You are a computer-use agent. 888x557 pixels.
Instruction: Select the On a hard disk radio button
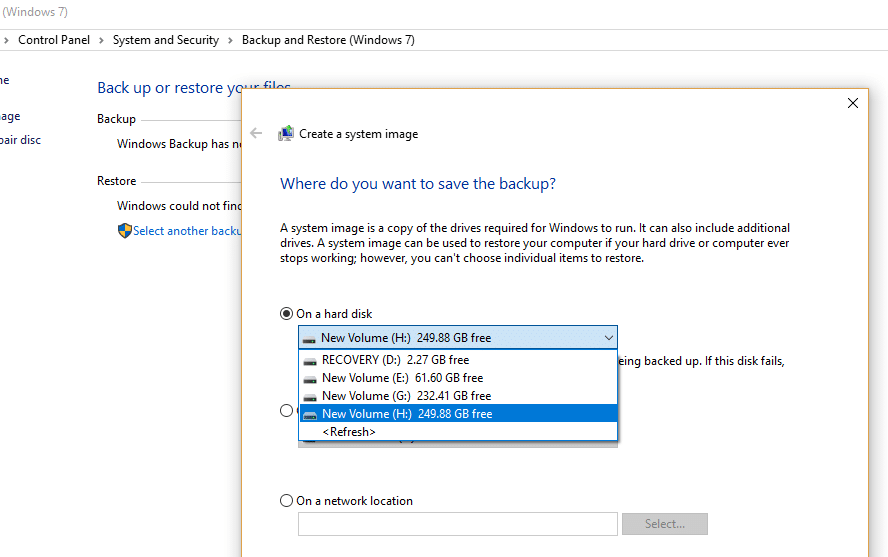tap(287, 314)
